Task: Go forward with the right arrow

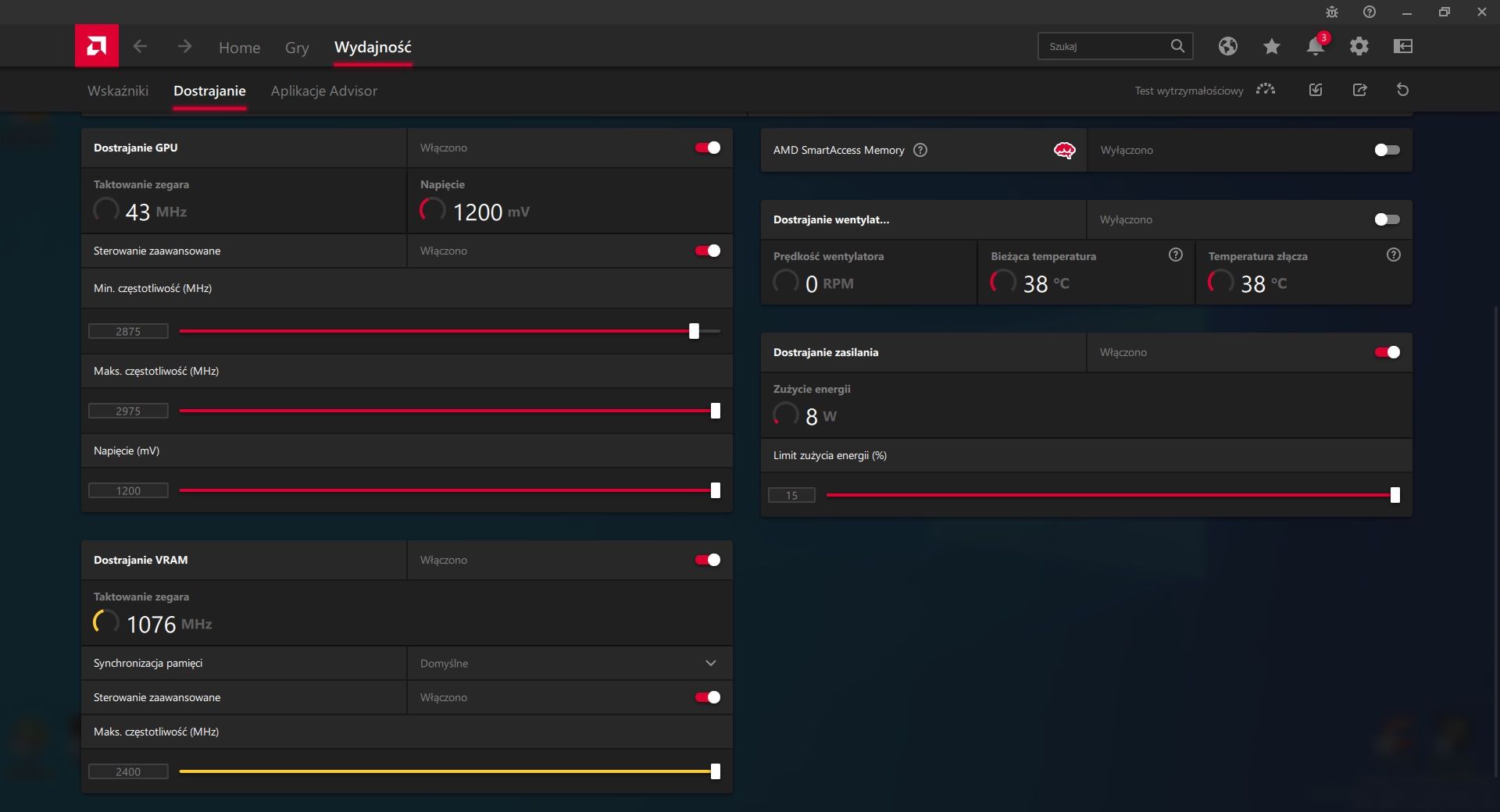Action: point(184,46)
